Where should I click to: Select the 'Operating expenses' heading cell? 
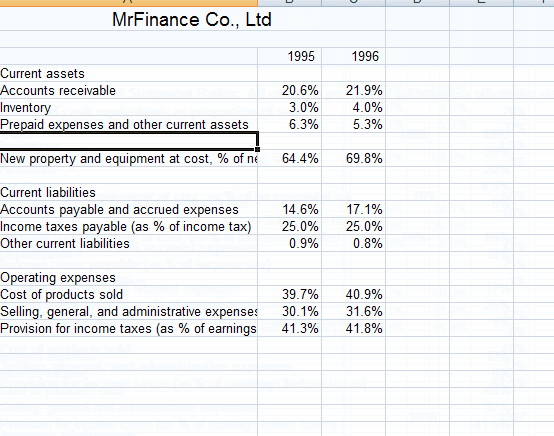129,277
